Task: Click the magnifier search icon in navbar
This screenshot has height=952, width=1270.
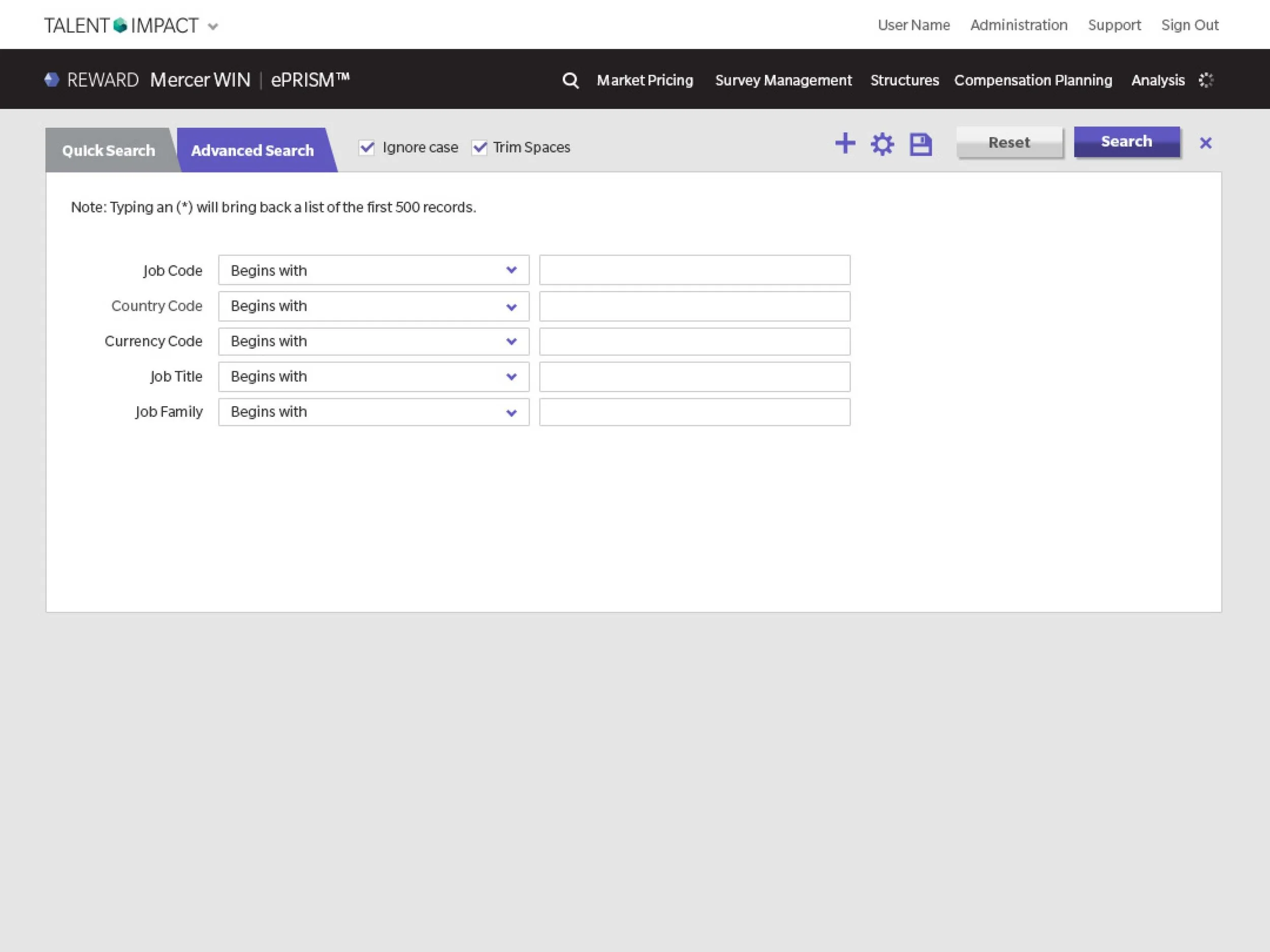Action: (570, 80)
